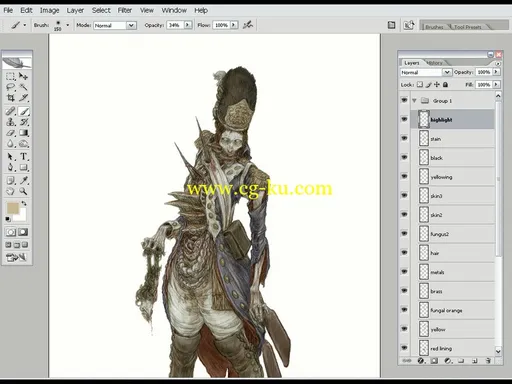Viewport: 512px width, 384px height.
Task: Select the Hand tool
Action: click(10, 191)
